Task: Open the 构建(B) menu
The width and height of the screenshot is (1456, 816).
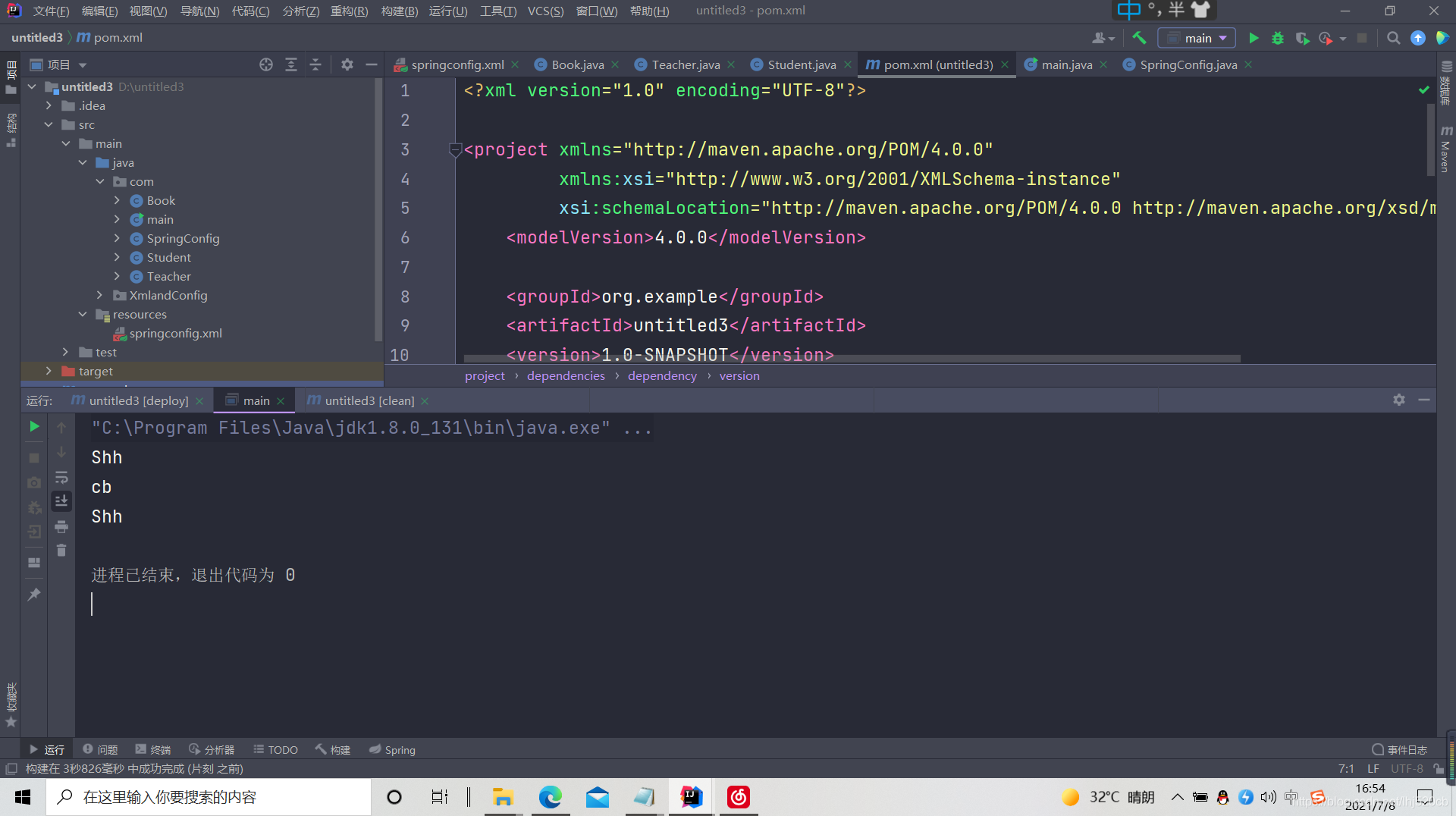Action: coord(399,11)
